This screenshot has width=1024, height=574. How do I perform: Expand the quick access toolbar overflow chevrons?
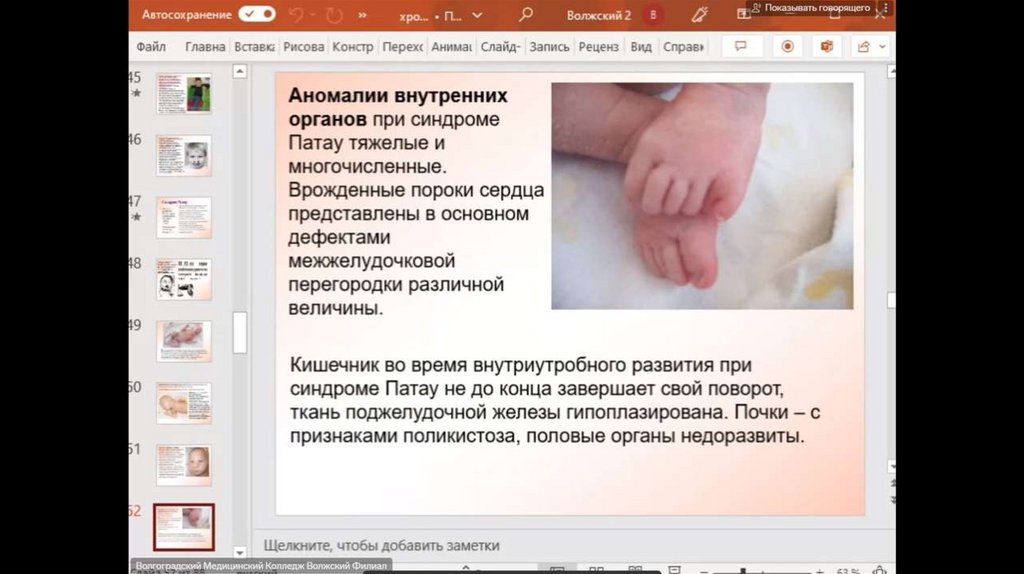pyautogui.click(x=361, y=15)
